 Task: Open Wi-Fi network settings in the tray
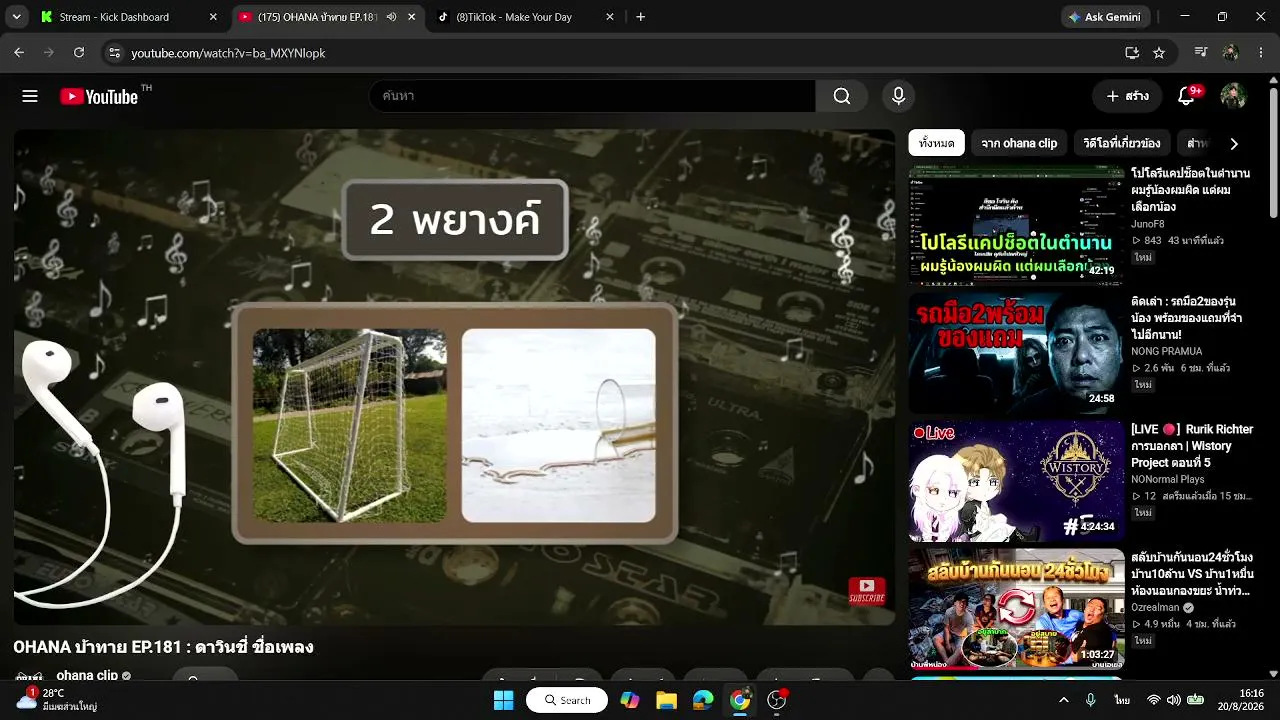pyautogui.click(x=1154, y=700)
